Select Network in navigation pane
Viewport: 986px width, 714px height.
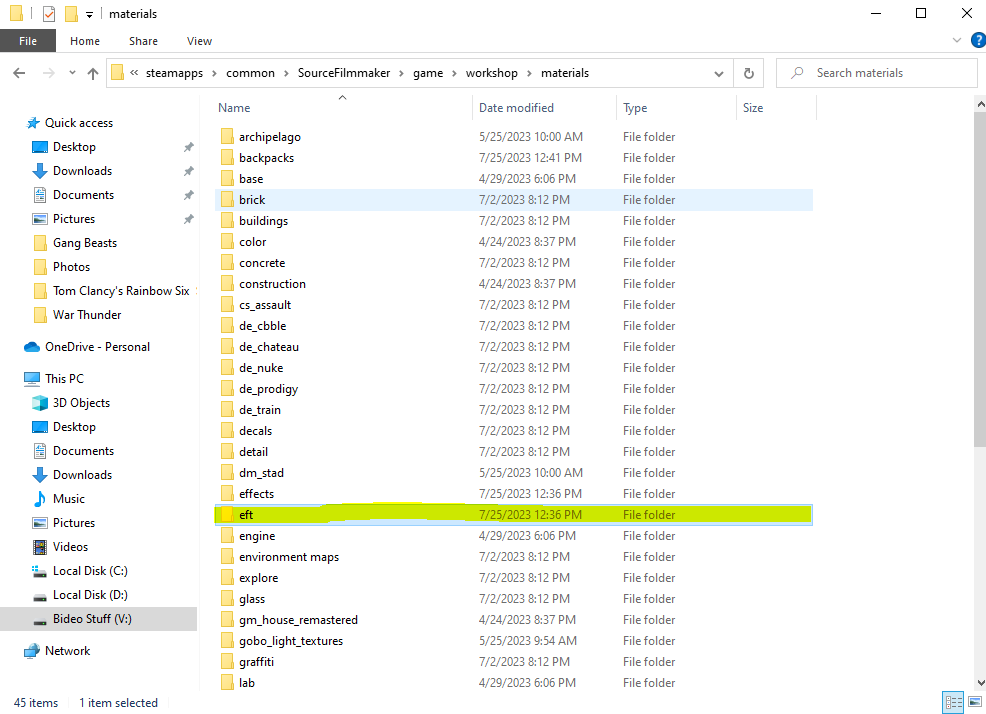pyautogui.click(x=67, y=650)
